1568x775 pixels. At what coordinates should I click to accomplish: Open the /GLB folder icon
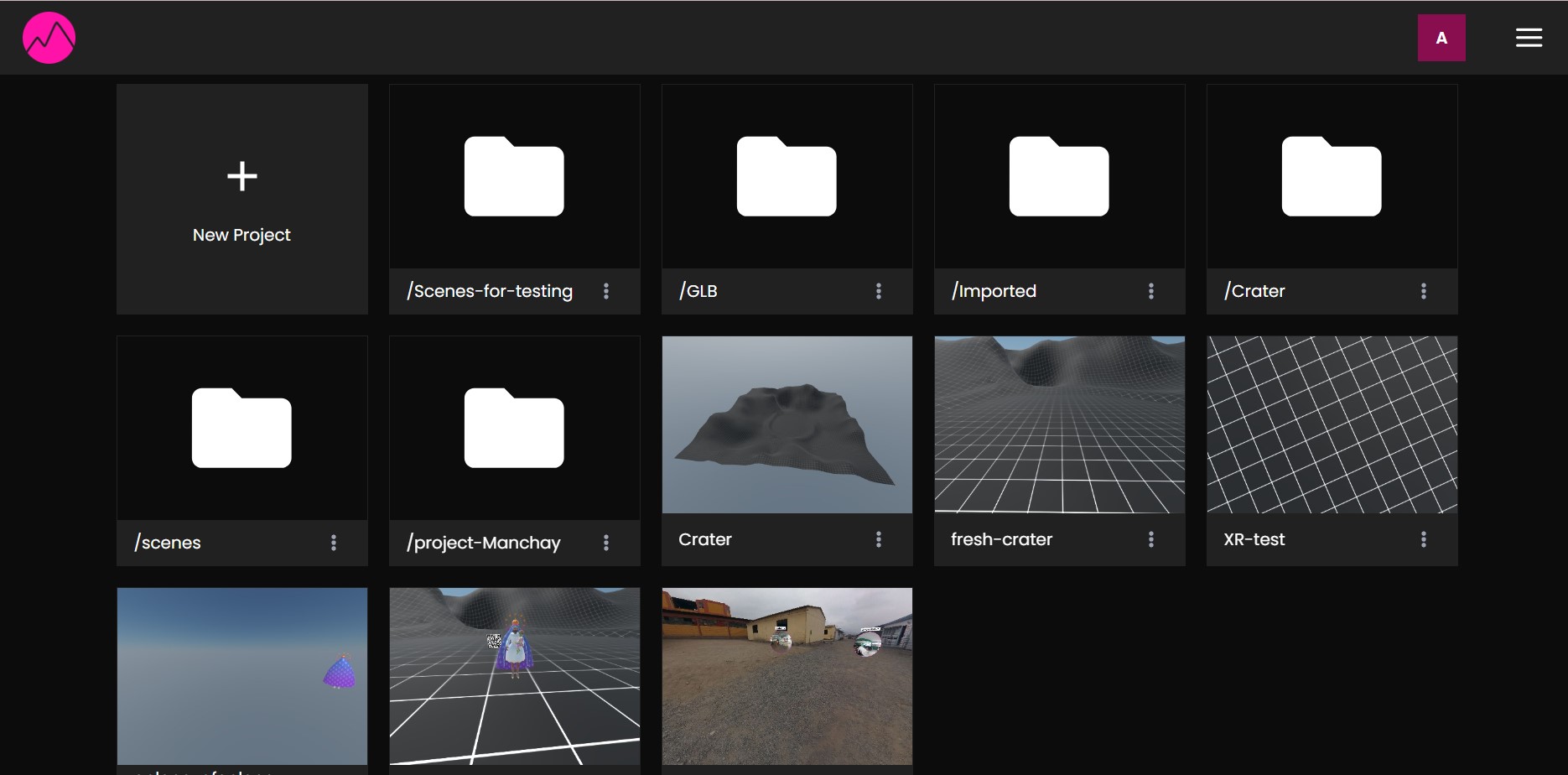click(x=787, y=176)
